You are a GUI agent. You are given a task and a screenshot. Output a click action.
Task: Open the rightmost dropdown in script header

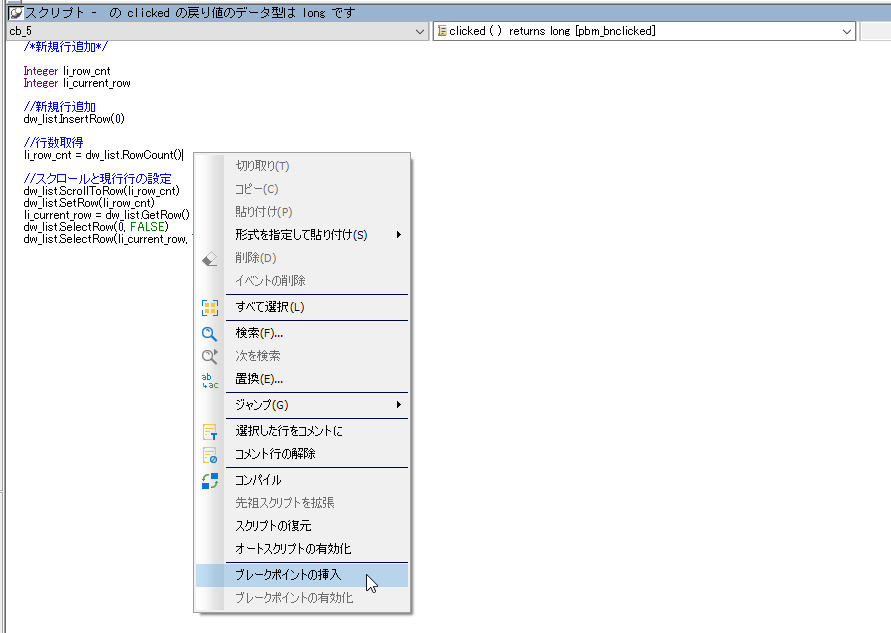(x=874, y=32)
